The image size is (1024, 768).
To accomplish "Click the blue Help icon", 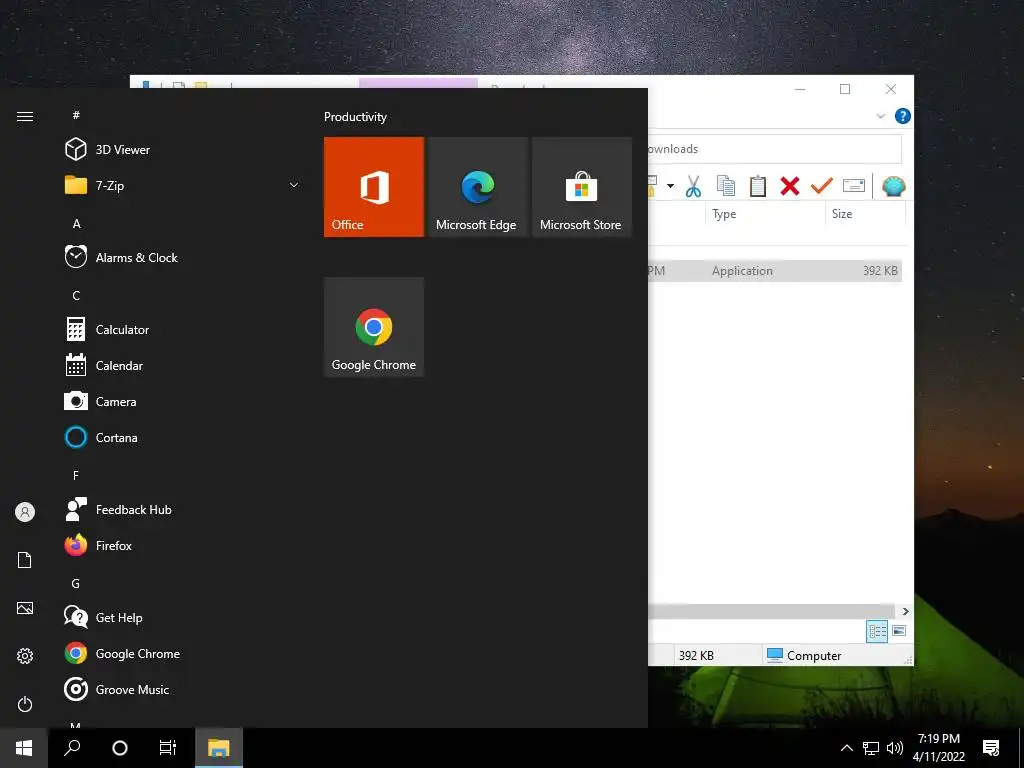I will coord(903,116).
